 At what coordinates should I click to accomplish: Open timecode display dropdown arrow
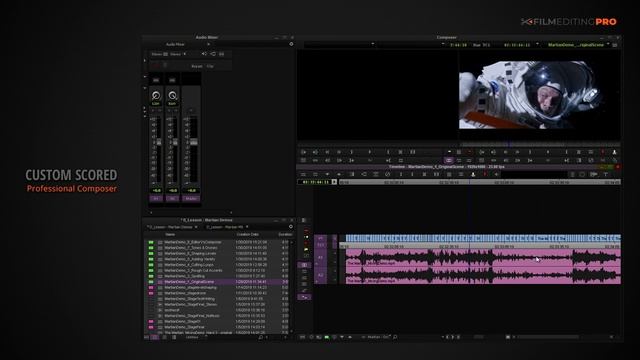pos(334,182)
